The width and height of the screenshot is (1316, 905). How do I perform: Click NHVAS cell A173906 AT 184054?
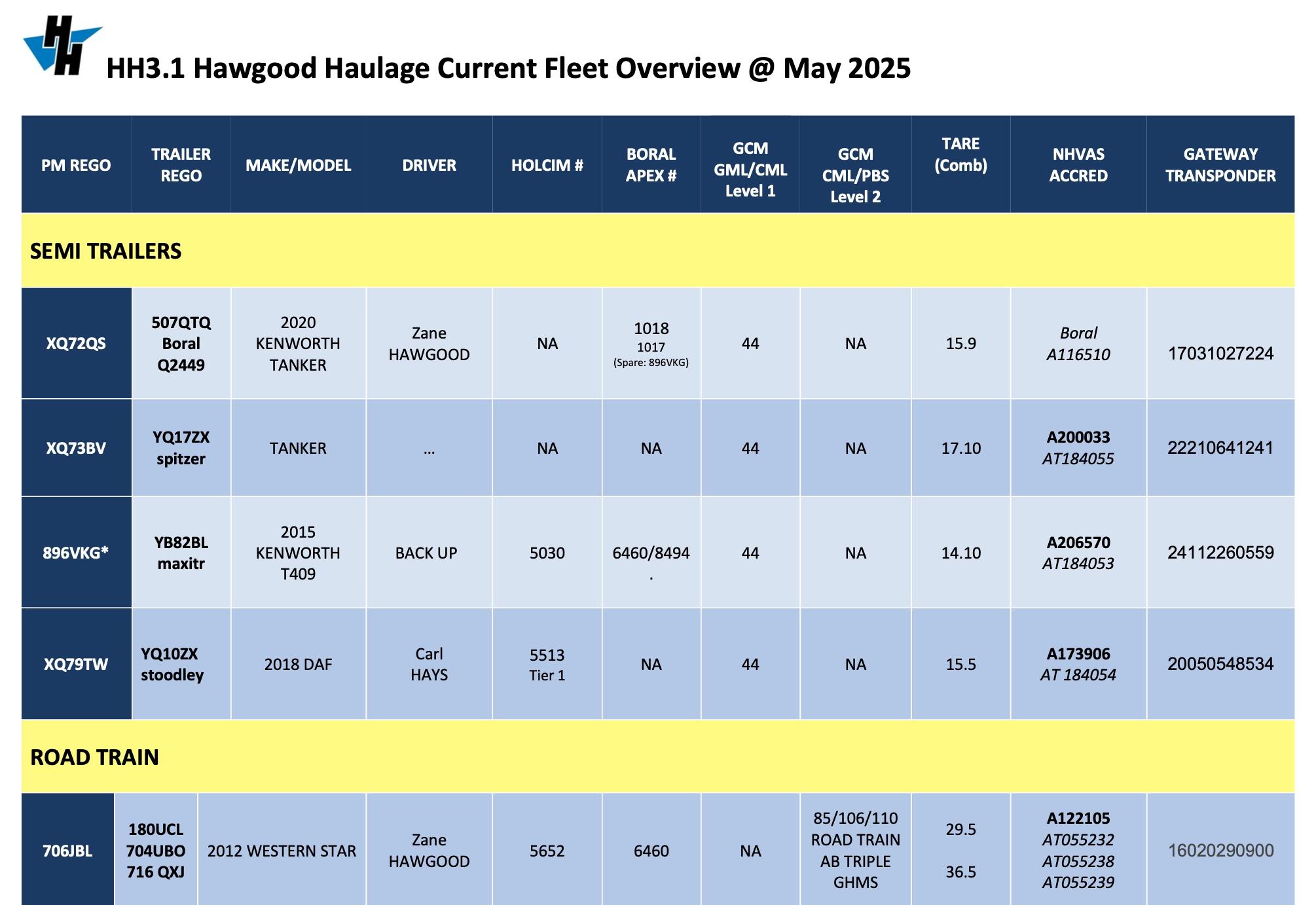pyautogui.click(x=1078, y=664)
